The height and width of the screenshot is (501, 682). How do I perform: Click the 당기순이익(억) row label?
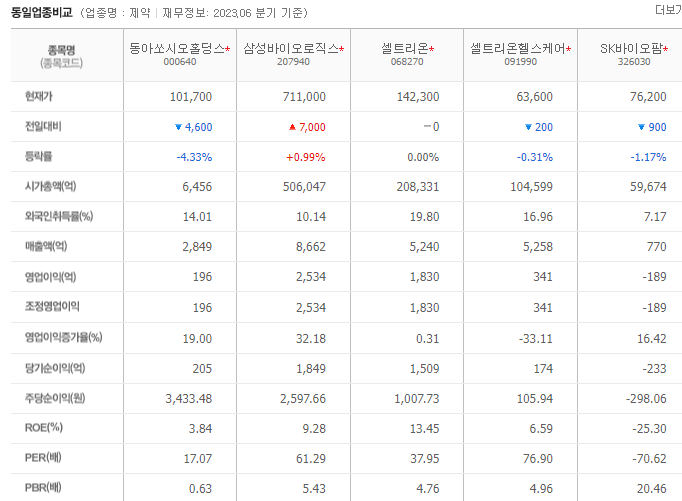point(55,368)
